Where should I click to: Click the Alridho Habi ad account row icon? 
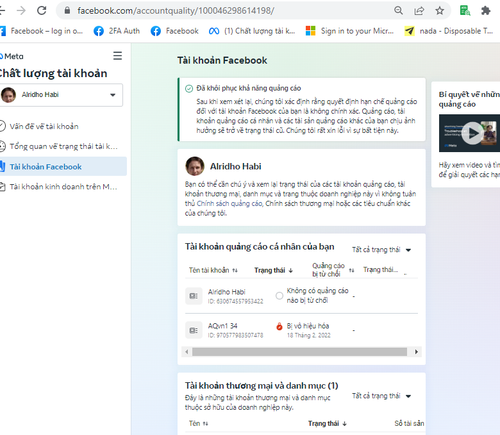194,296
